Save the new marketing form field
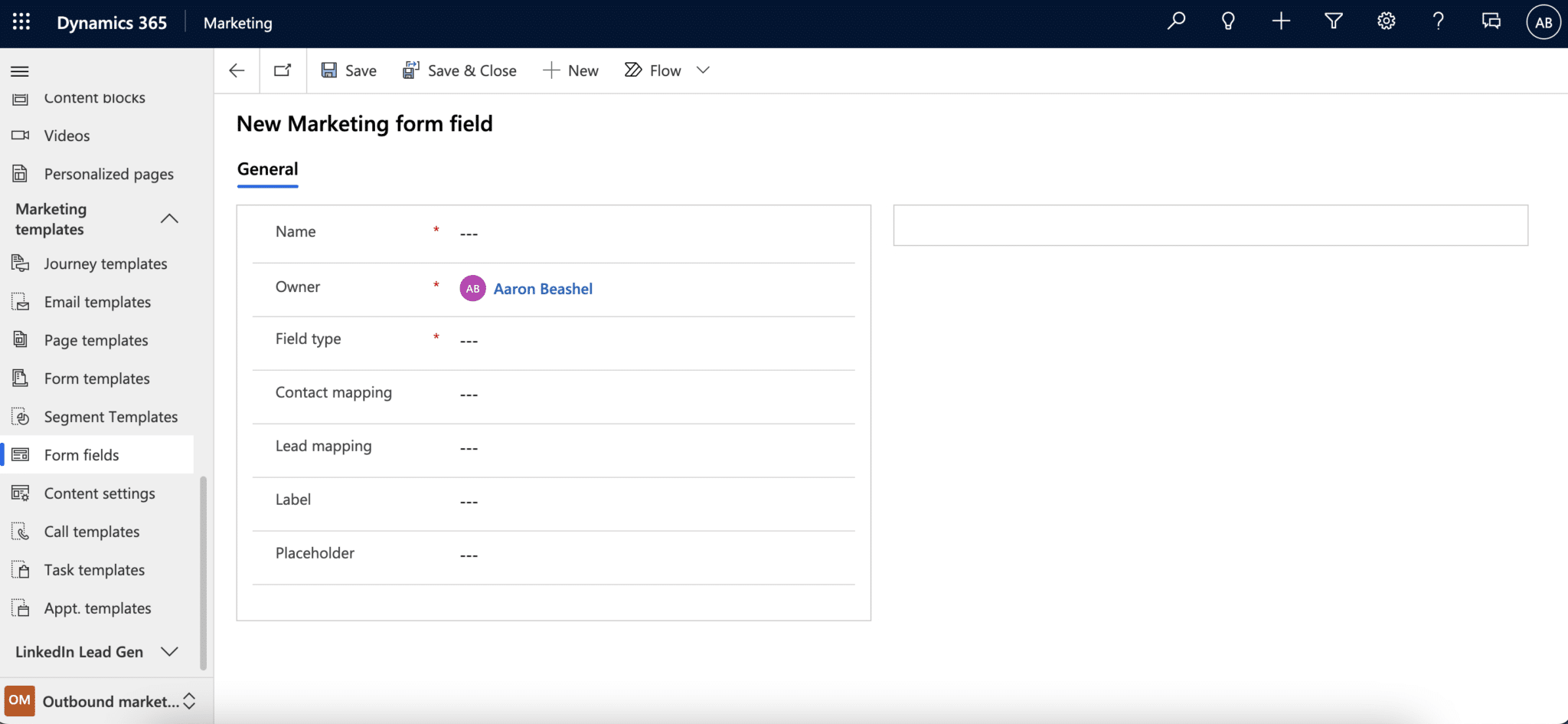Screen dimensions: 1568x724 (348, 70)
